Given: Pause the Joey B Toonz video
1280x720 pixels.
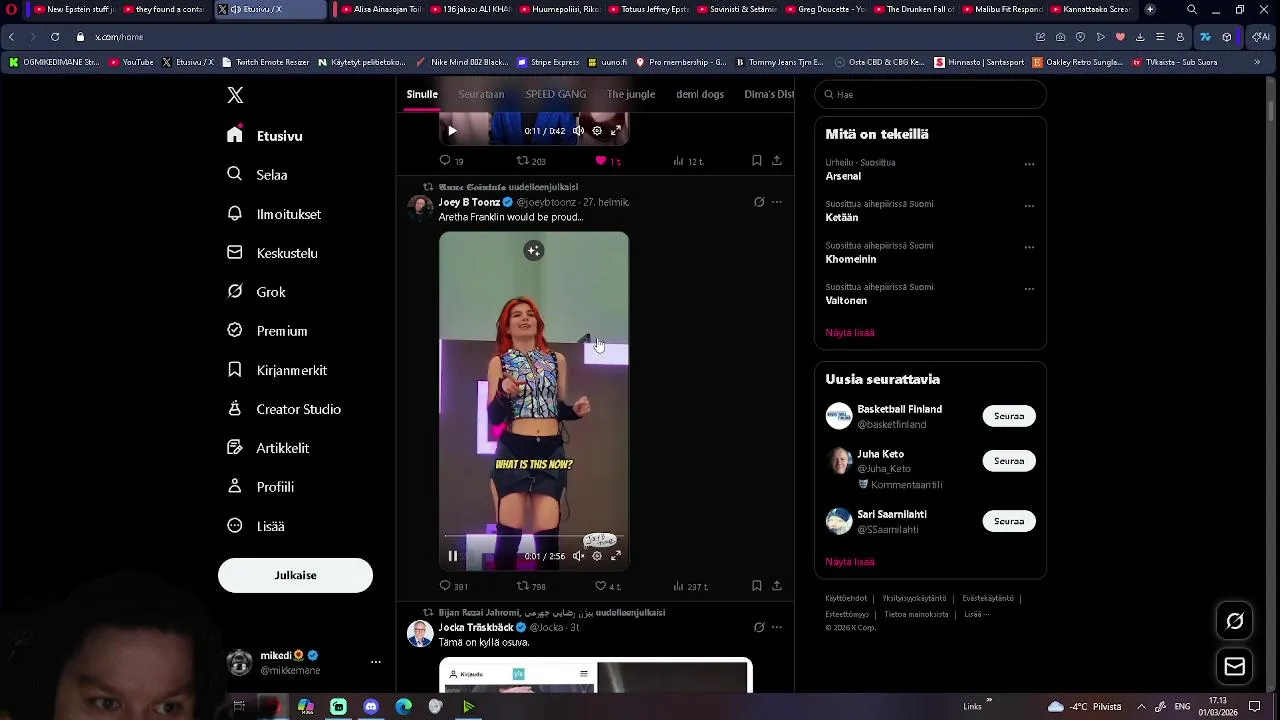Looking at the screenshot, I should pos(452,556).
